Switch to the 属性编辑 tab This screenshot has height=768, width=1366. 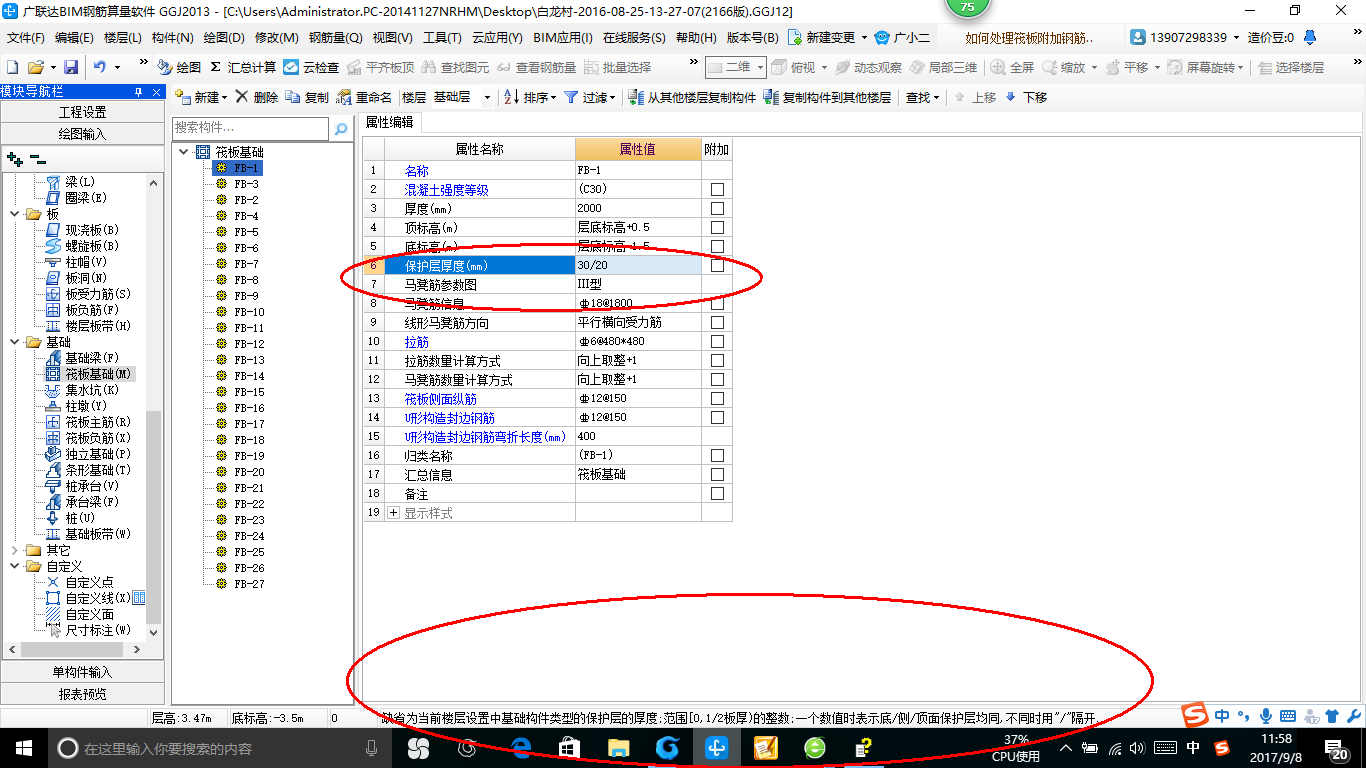[389, 122]
